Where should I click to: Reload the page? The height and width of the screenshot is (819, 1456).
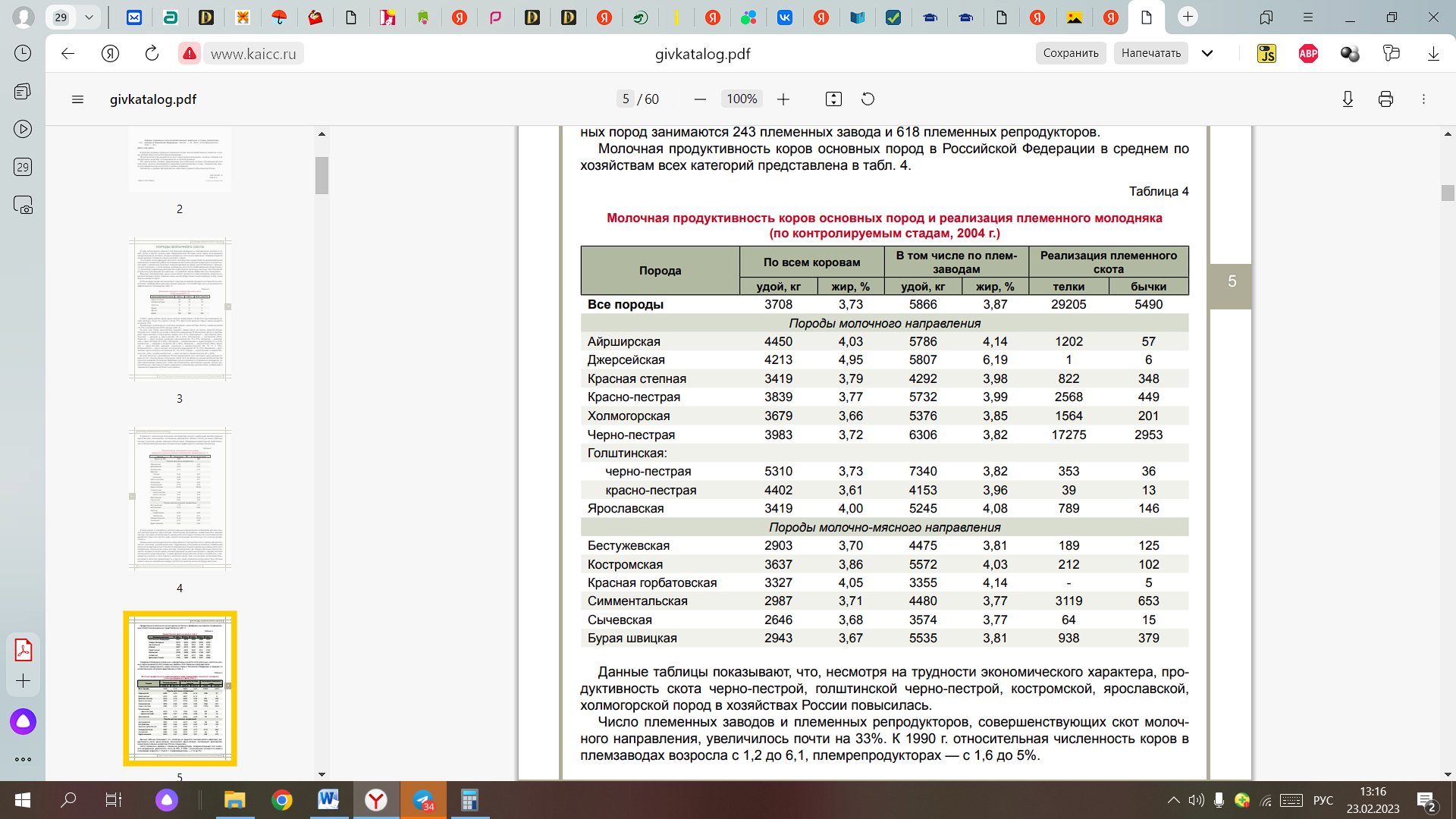(x=152, y=53)
